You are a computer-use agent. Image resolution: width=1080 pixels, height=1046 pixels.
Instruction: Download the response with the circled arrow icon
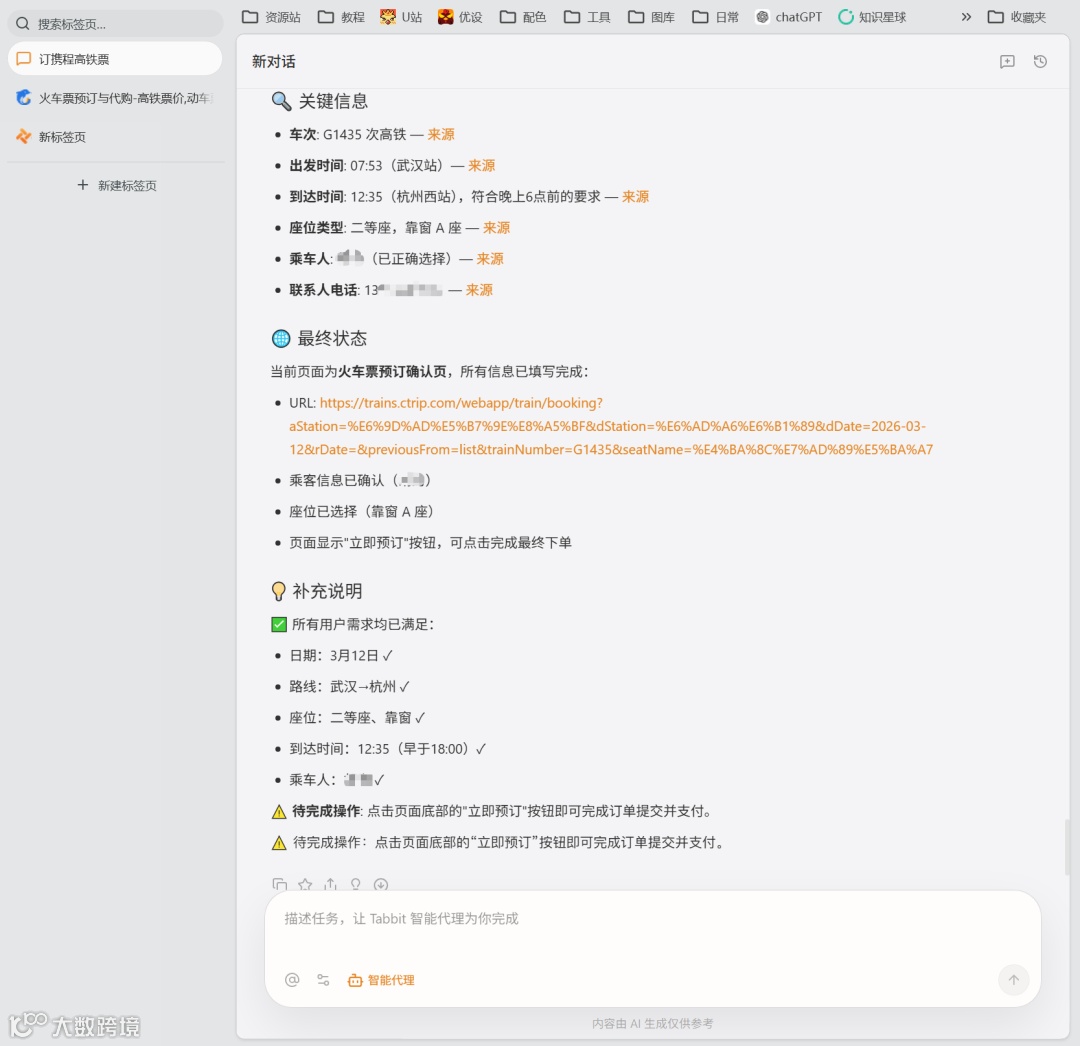click(381, 884)
